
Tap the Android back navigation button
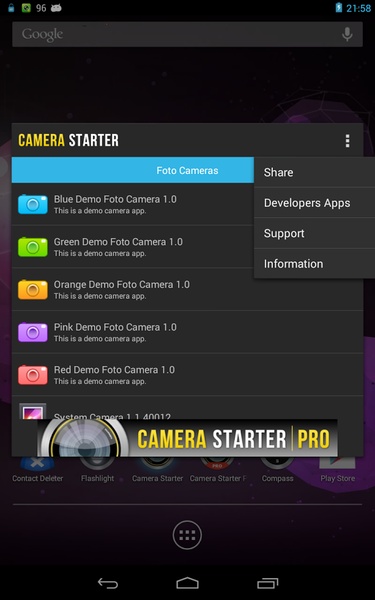(x=108, y=583)
